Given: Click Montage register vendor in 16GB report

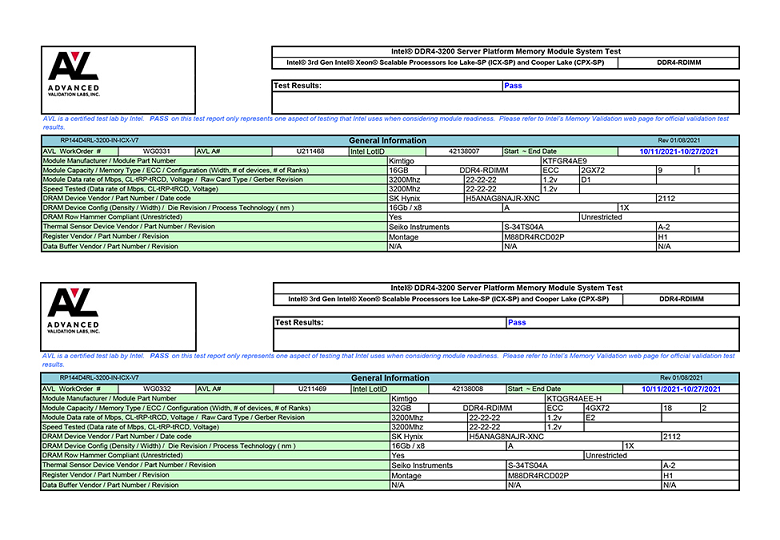Looking at the screenshot, I should 403,237.
